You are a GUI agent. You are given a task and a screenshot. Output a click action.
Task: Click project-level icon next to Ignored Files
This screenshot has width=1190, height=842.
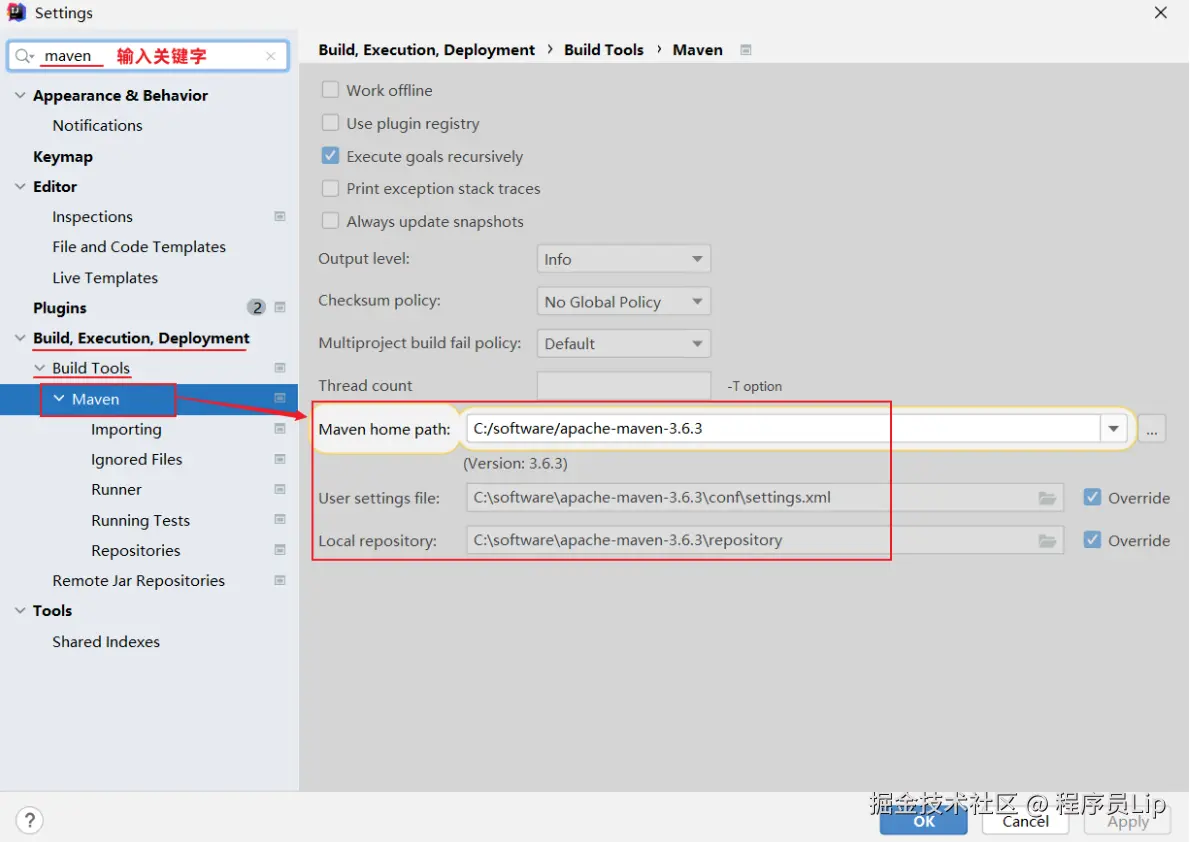click(x=279, y=459)
